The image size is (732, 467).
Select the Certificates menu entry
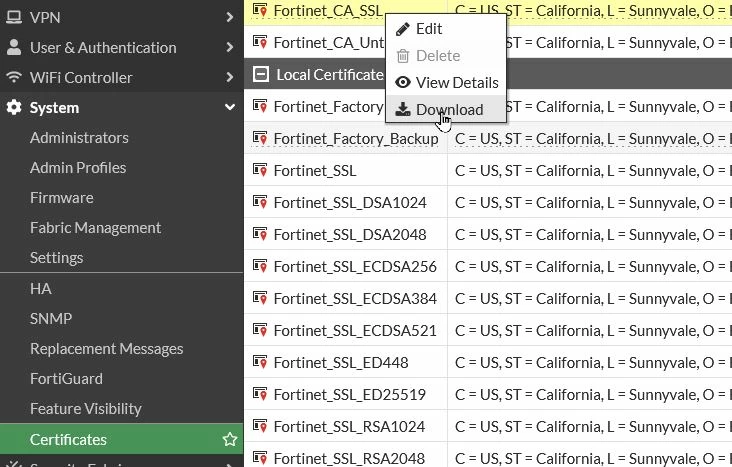[121, 439]
